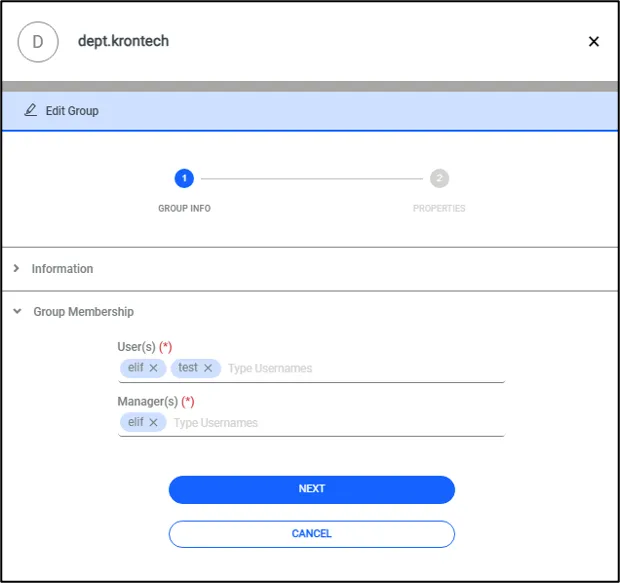
Task: Select the GROUP INFO step label
Action: click(184, 209)
